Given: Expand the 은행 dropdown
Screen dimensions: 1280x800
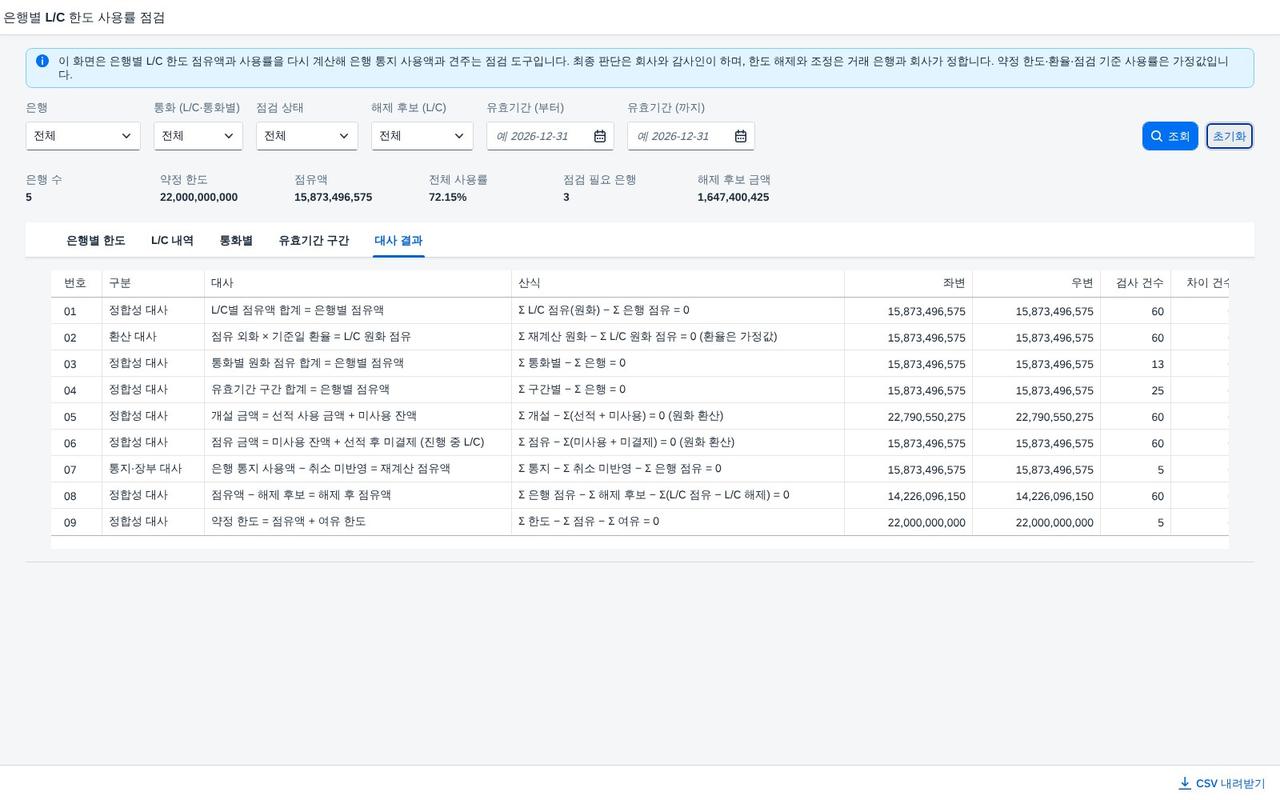Looking at the screenshot, I should click(83, 136).
